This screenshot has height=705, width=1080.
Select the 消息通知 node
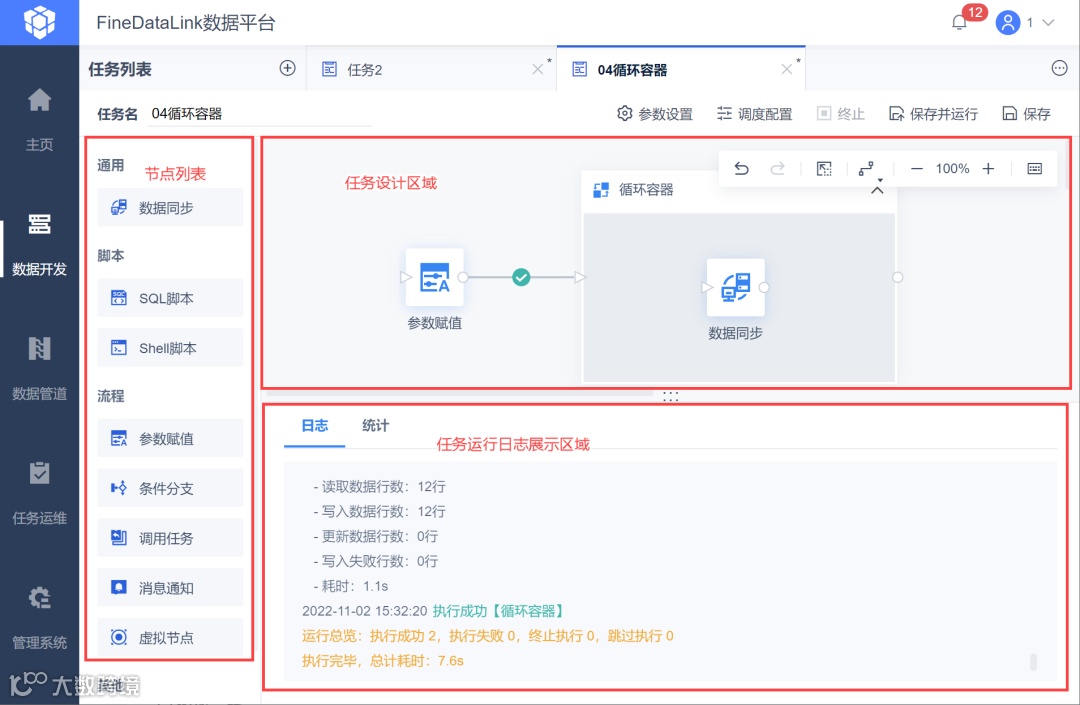[x=170, y=587]
